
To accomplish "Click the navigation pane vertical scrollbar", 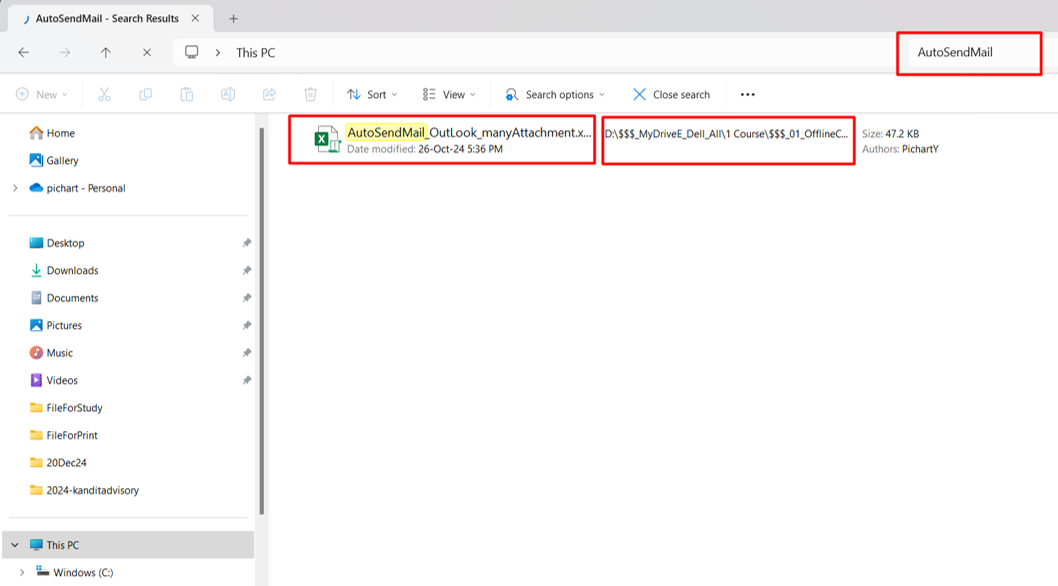I will (262, 321).
